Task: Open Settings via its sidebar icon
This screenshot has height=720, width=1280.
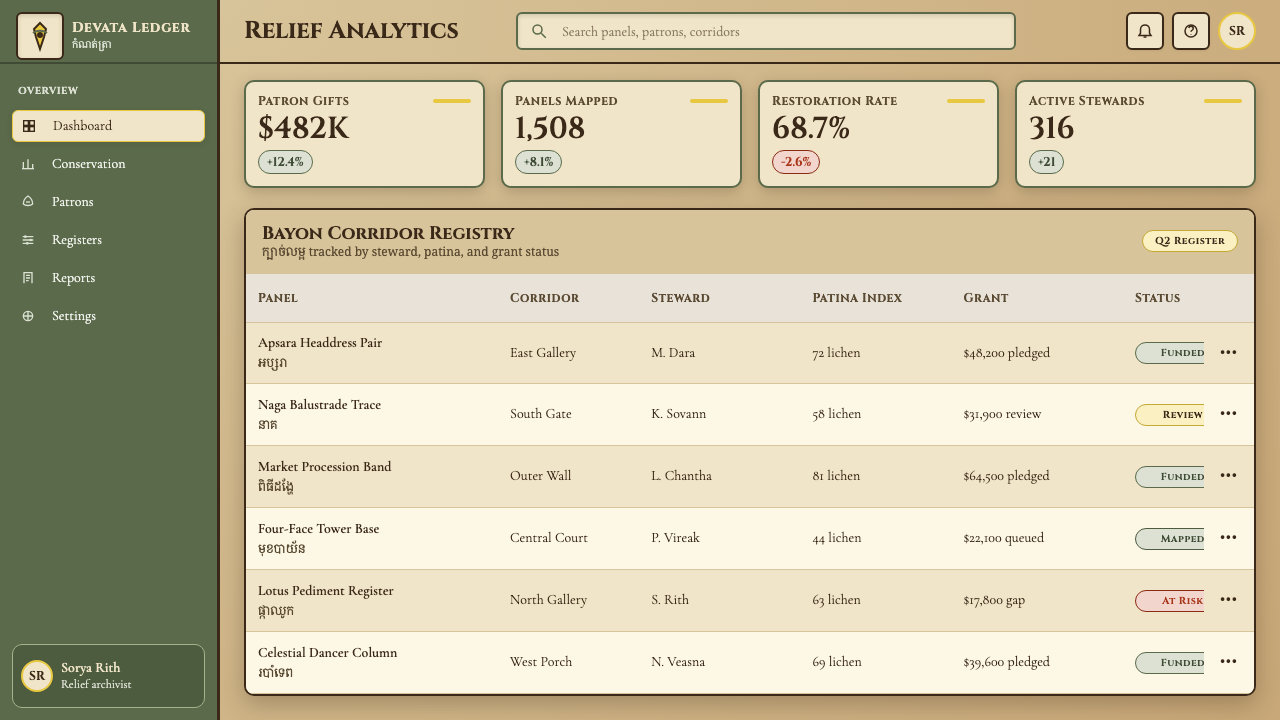Action: (x=28, y=316)
